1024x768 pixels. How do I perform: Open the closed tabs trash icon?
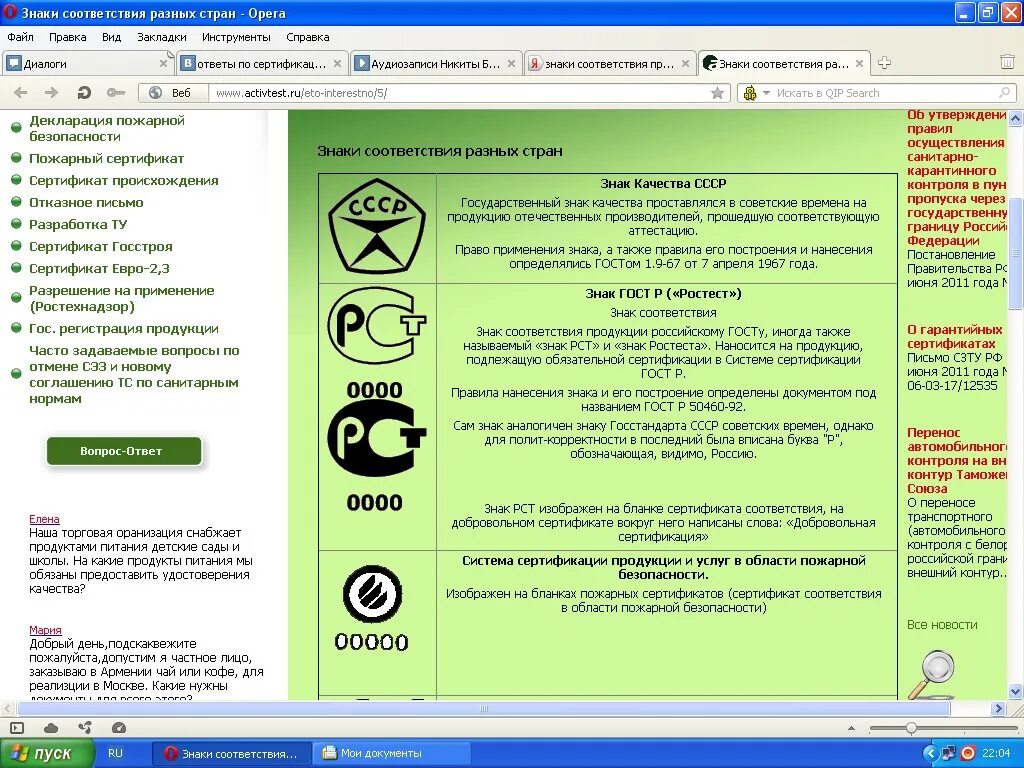[x=1007, y=62]
